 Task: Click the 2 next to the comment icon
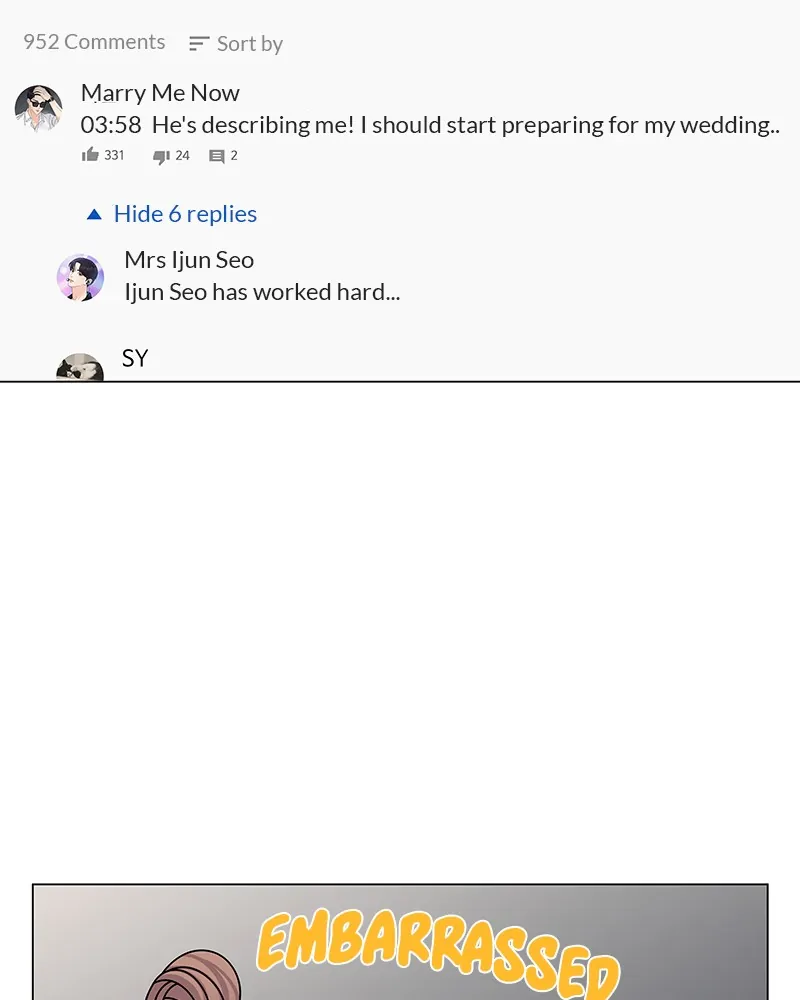[x=234, y=156]
